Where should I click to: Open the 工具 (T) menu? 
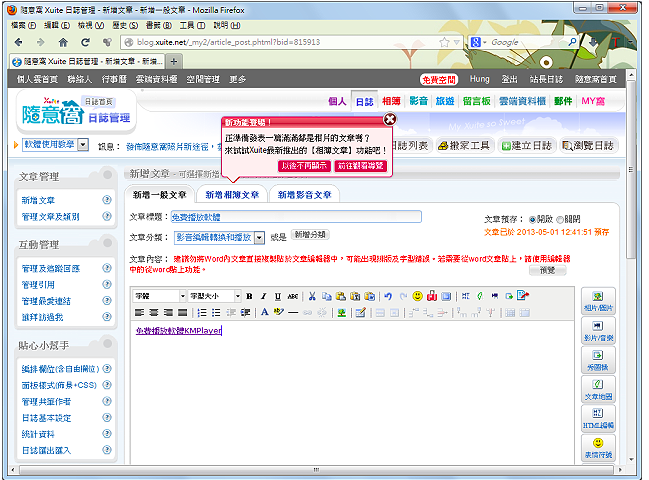click(x=192, y=25)
